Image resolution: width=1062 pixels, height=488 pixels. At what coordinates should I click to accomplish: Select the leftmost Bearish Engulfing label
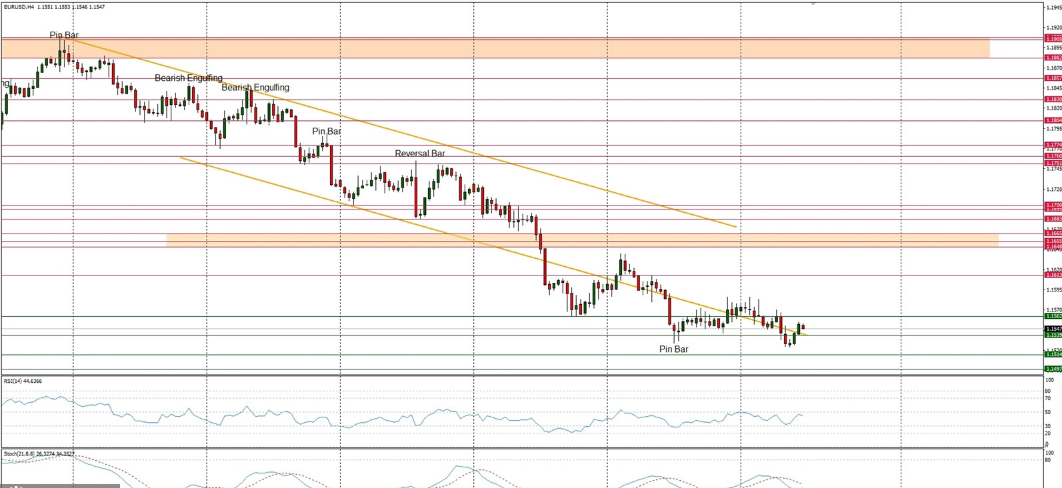point(185,77)
